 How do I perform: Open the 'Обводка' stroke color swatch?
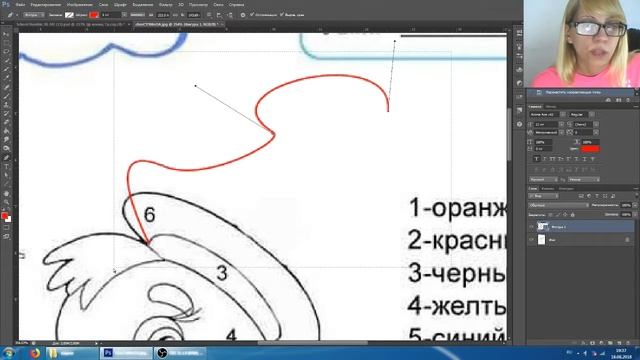pos(94,15)
